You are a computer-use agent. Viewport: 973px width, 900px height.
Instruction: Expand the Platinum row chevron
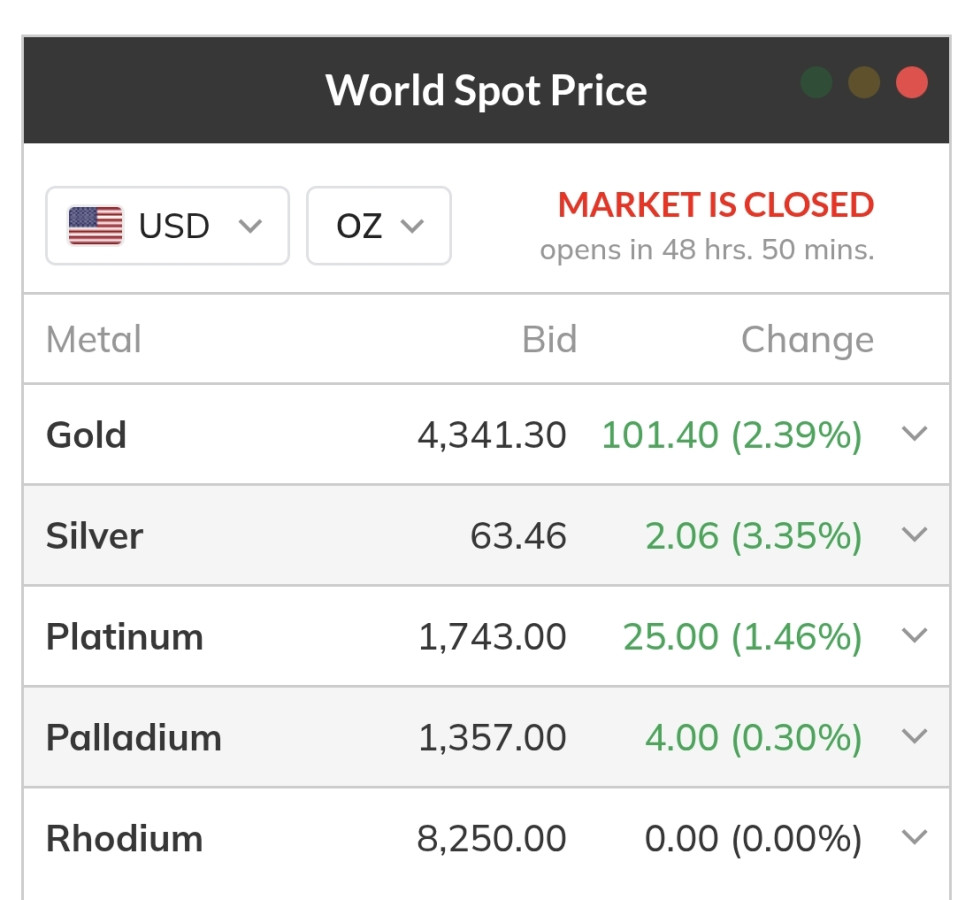pyautogui.click(x=914, y=636)
